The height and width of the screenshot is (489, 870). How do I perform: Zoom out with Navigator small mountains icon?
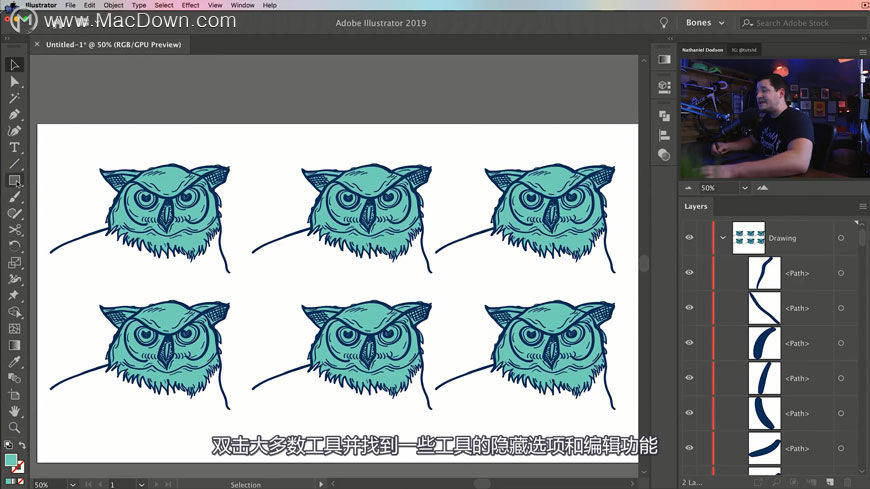click(689, 188)
